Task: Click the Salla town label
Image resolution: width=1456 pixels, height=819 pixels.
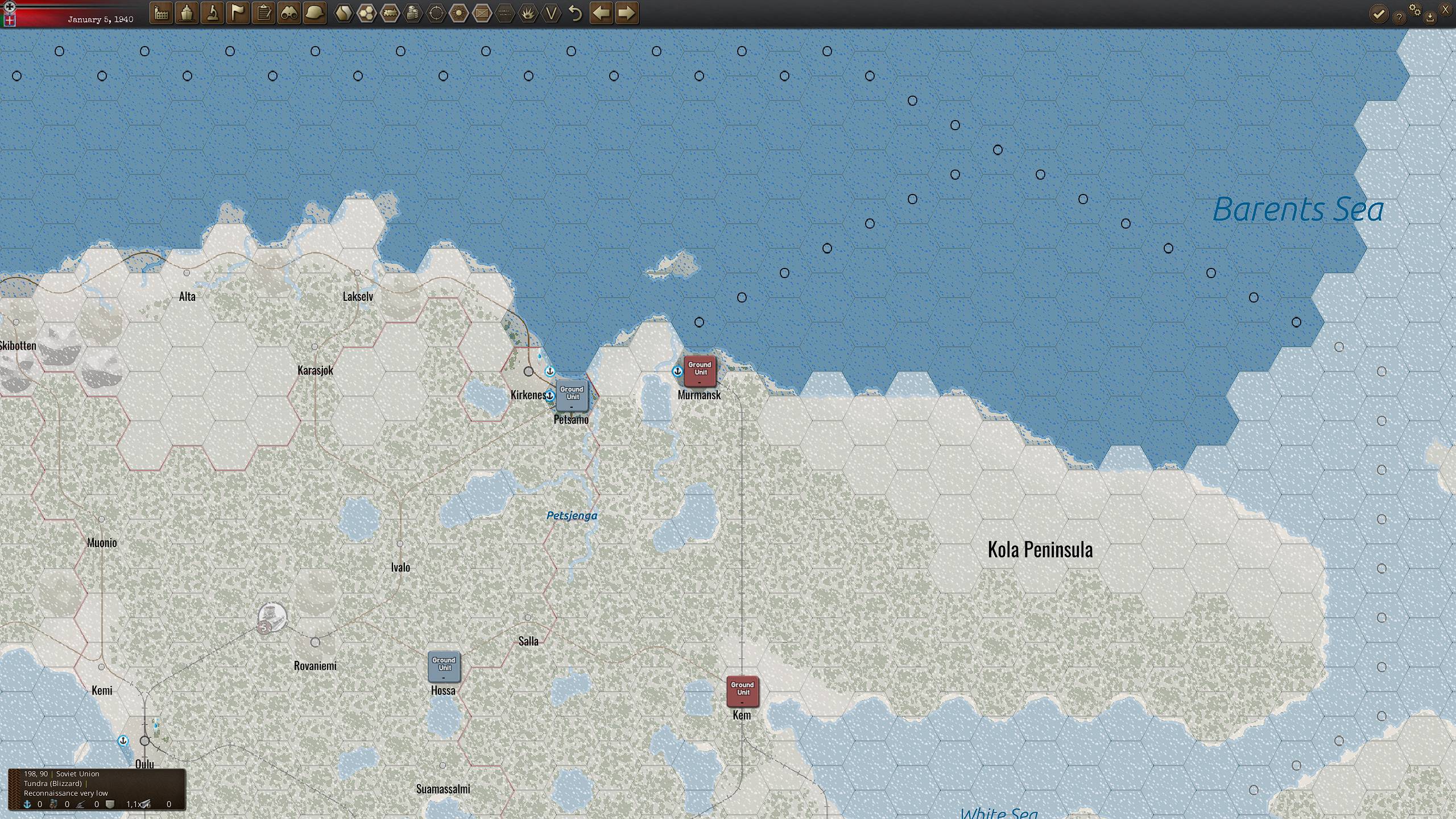Action: click(528, 641)
